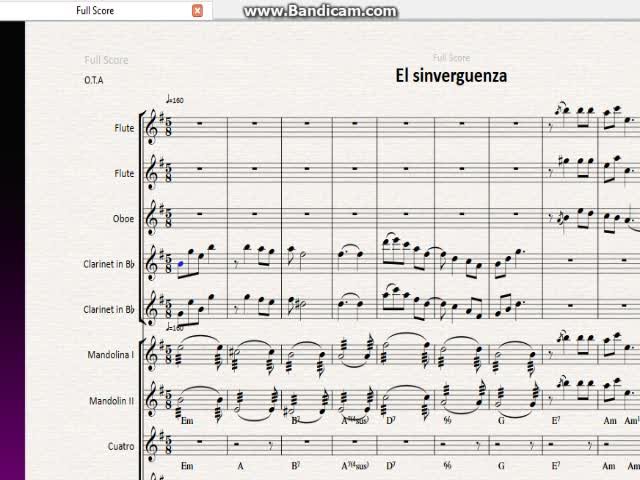Screen dimensions: 640x480
Task: Select the Mandolina I instrument name
Action: [111, 355]
